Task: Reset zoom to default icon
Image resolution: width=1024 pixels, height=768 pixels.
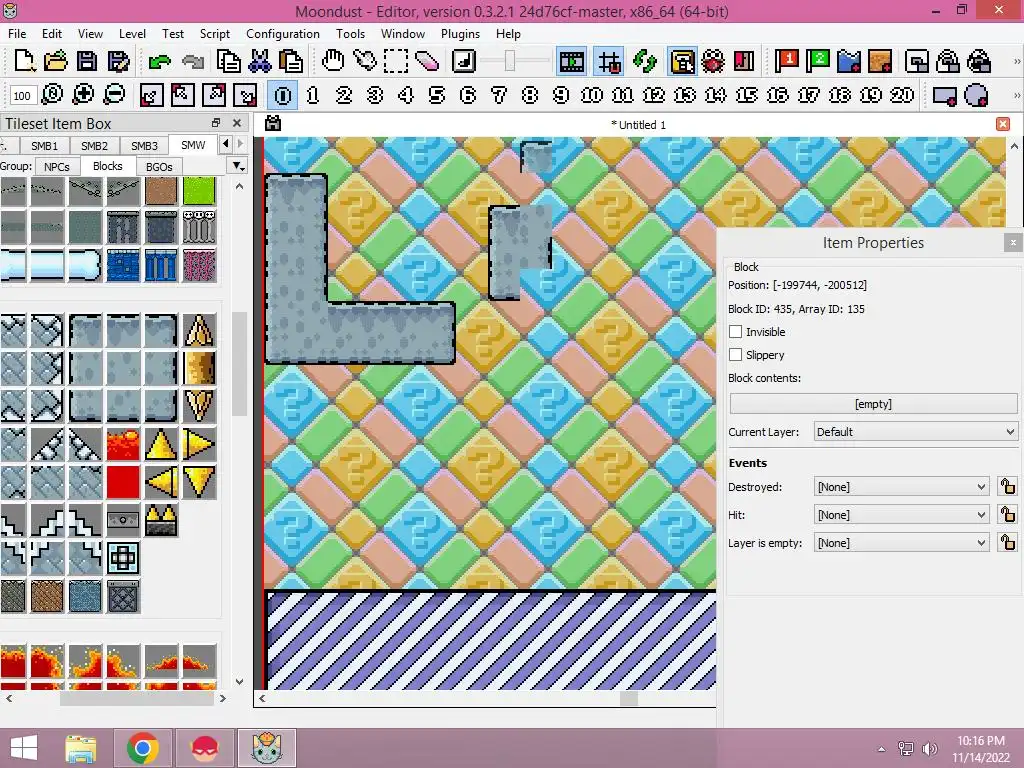Action: [52, 95]
